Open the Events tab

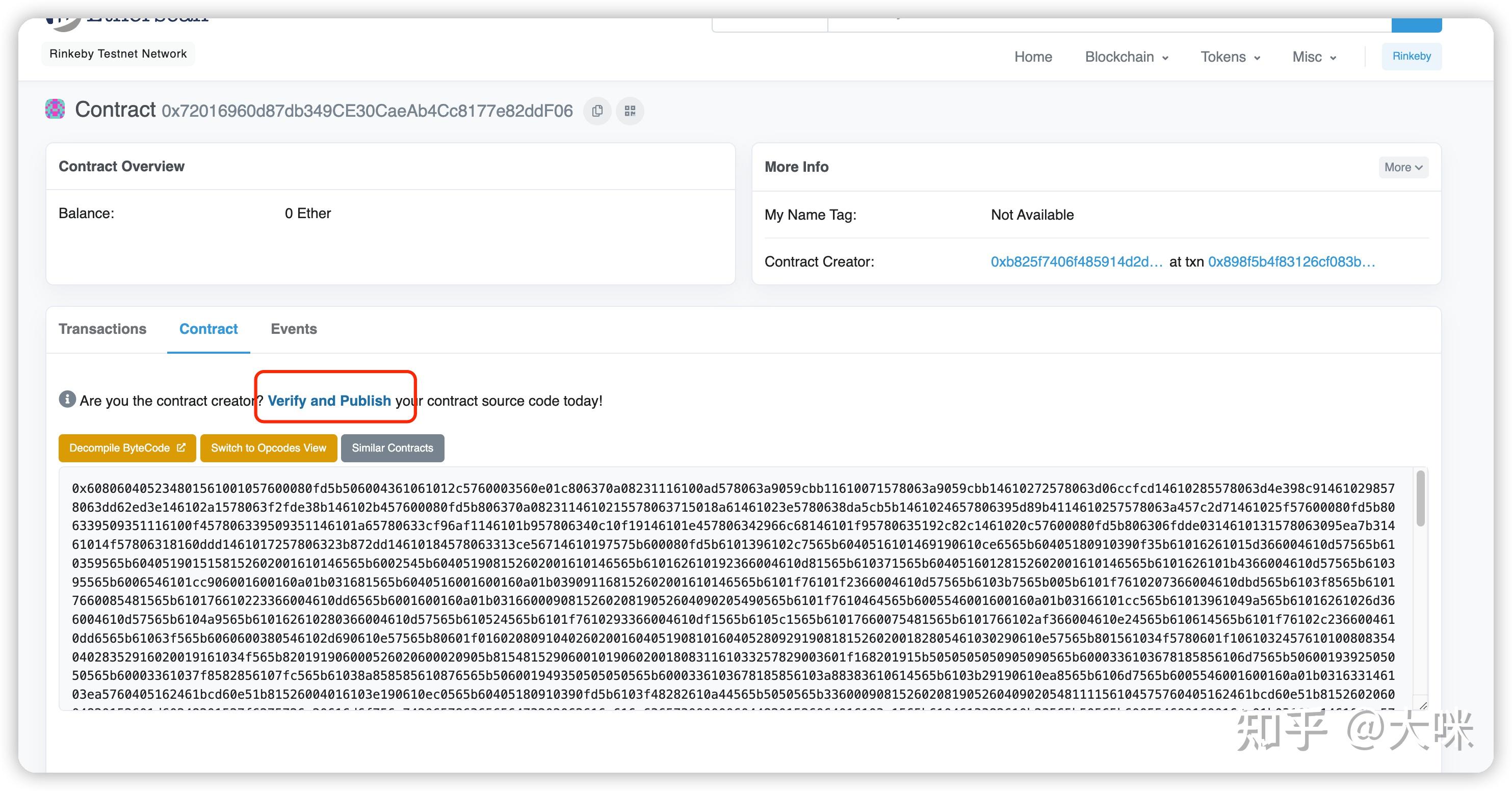(x=294, y=329)
